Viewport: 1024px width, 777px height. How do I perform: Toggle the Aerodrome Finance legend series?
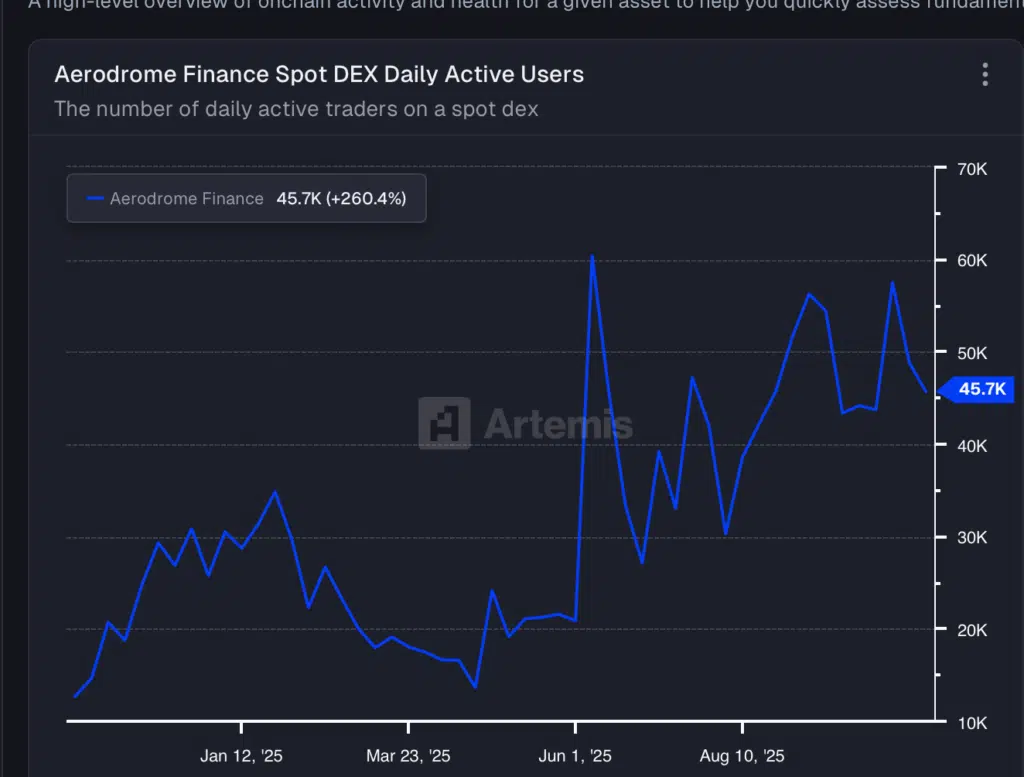pyautogui.click(x=186, y=199)
